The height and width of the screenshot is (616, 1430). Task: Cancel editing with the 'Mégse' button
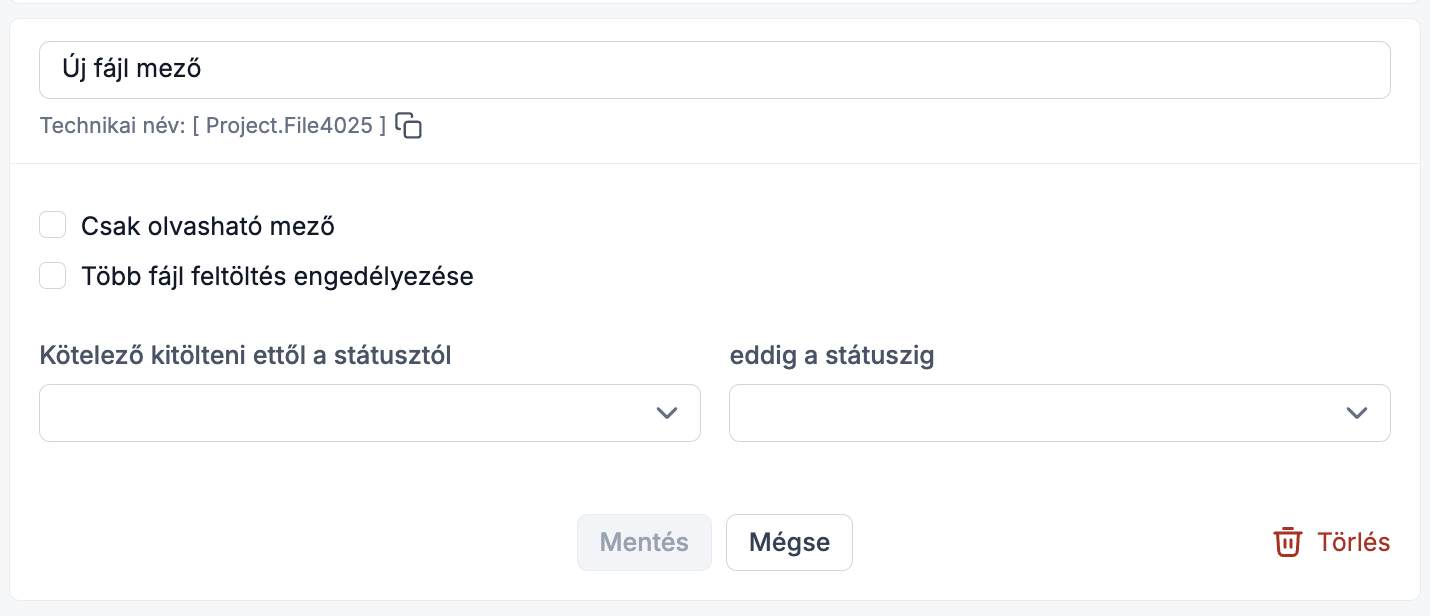click(x=789, y=542)
